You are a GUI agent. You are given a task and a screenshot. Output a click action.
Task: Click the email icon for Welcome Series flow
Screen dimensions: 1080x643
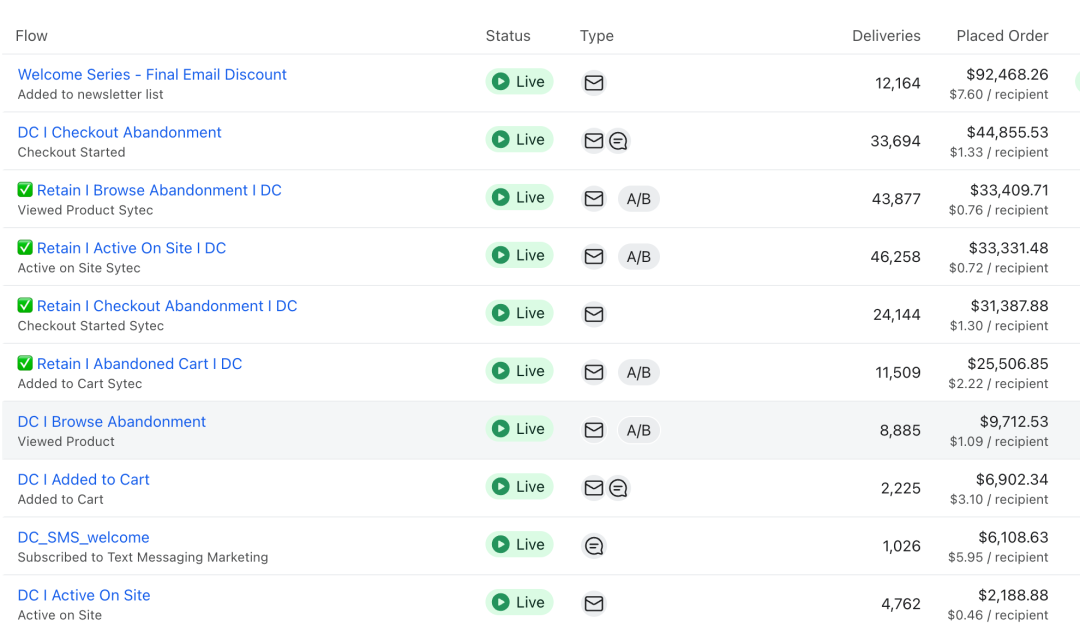[x=594, y=83]
